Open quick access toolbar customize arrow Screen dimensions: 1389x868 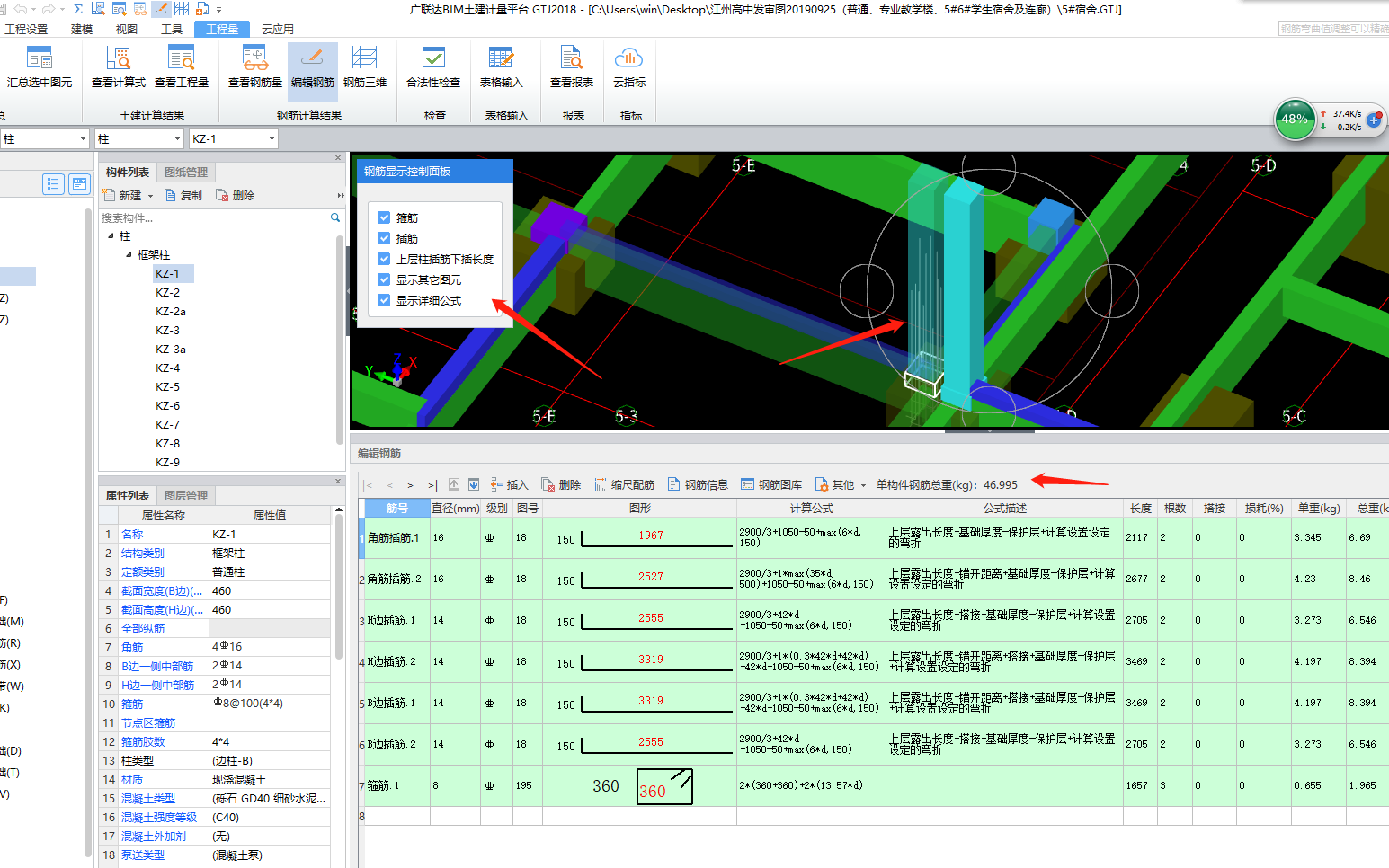[x=219, y=9]
